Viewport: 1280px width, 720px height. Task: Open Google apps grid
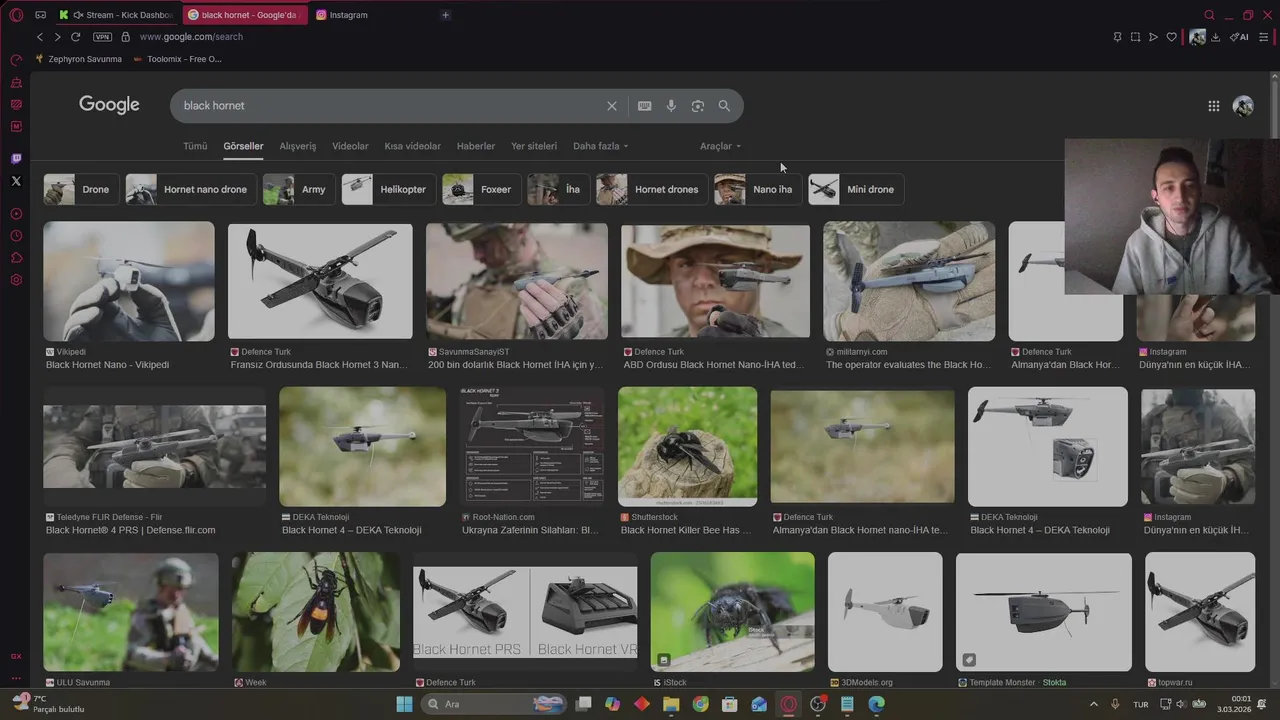coord(1213,106)
